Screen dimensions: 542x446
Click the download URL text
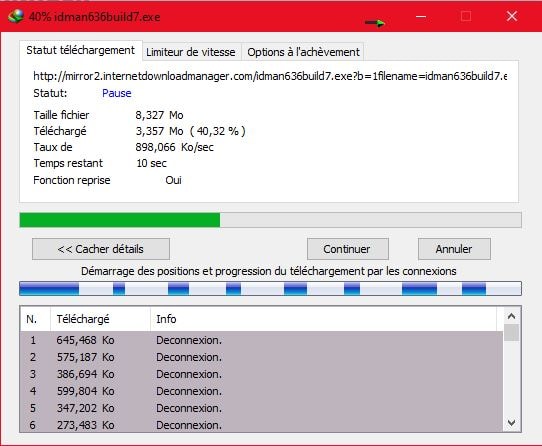(270, 76)
